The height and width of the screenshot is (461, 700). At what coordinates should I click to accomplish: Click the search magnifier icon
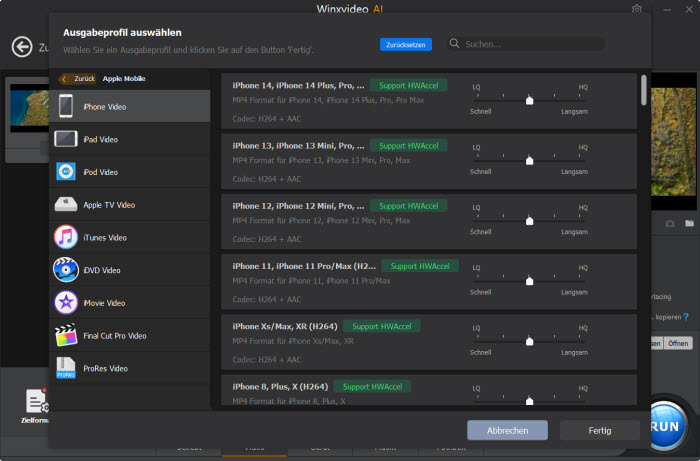[454, 43]
